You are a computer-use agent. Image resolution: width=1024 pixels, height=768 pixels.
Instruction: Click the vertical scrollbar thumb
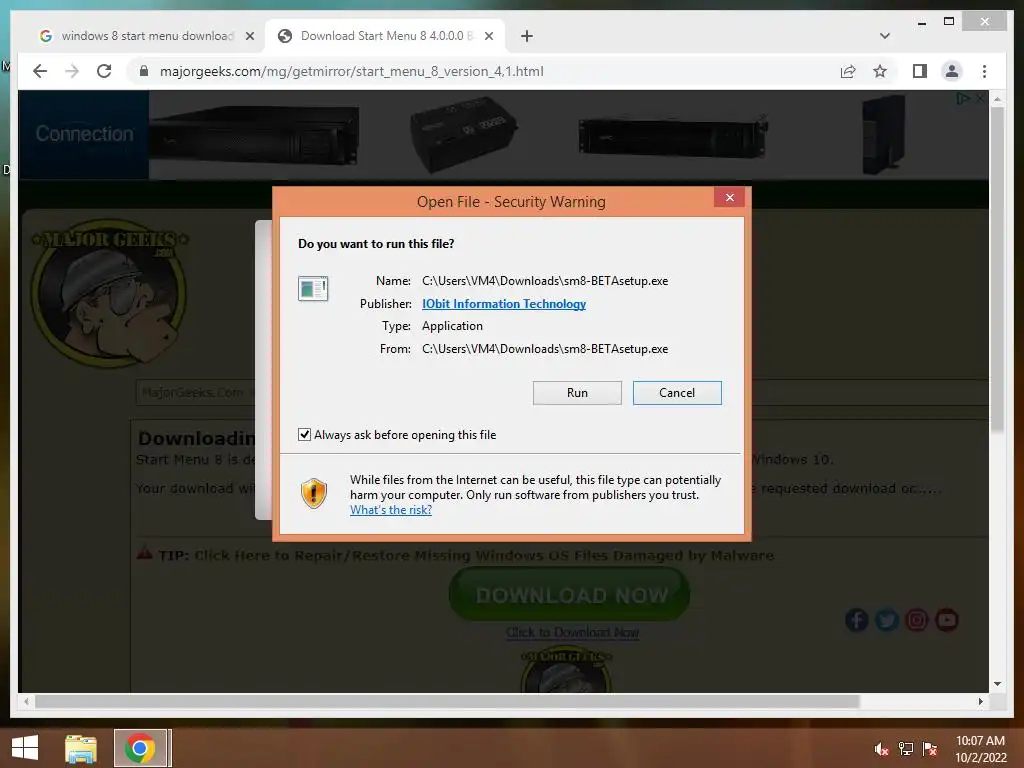[x=997, y=268]
